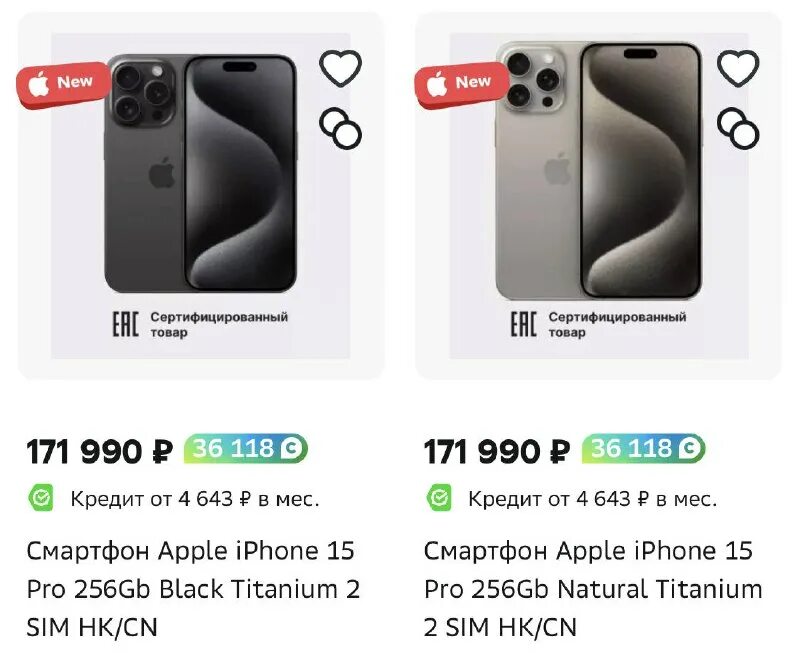Image resolution: width=800 pixels, height=661 pixels.
Task: Open iPhone 15 Pro Natural Titanium title link
Action: tap(592, 589)
